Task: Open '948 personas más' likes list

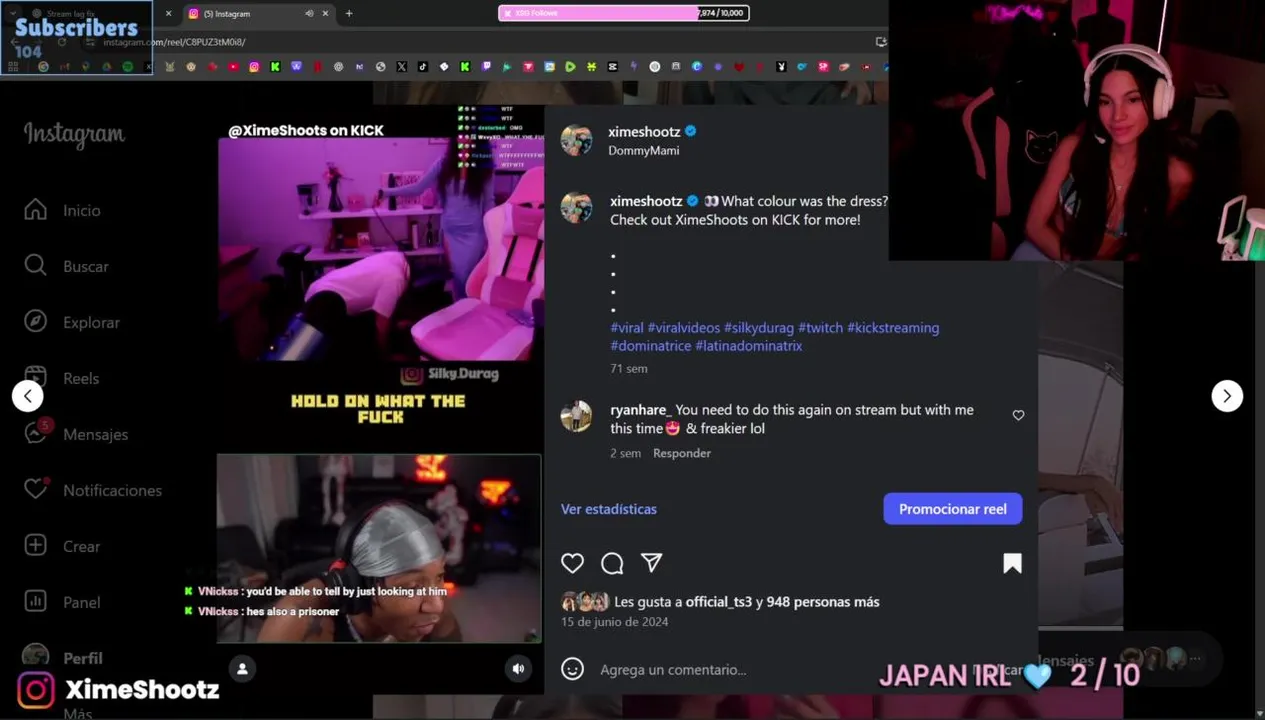Action: (823, 602)
